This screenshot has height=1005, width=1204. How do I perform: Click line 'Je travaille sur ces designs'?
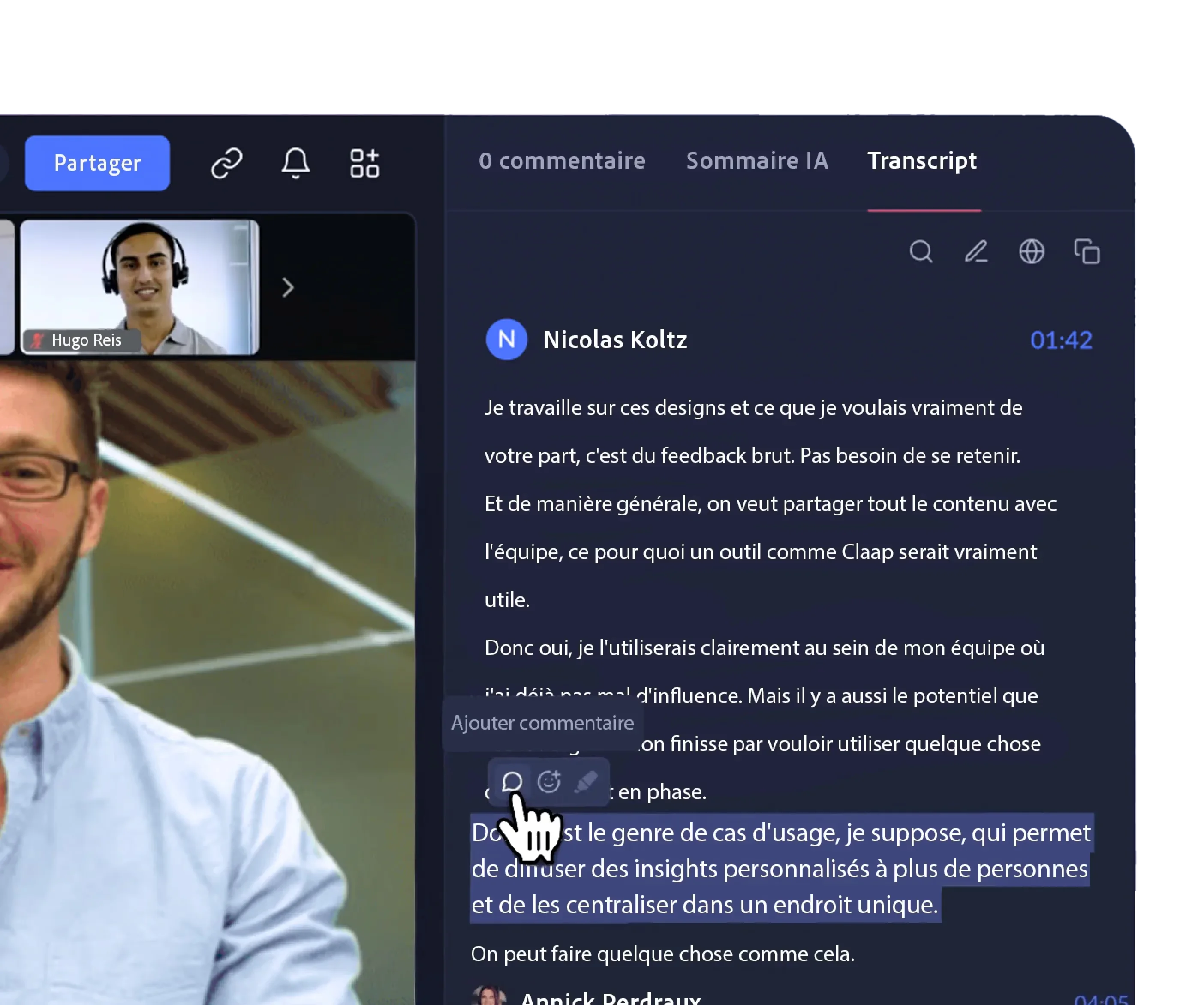coord(753,408)
